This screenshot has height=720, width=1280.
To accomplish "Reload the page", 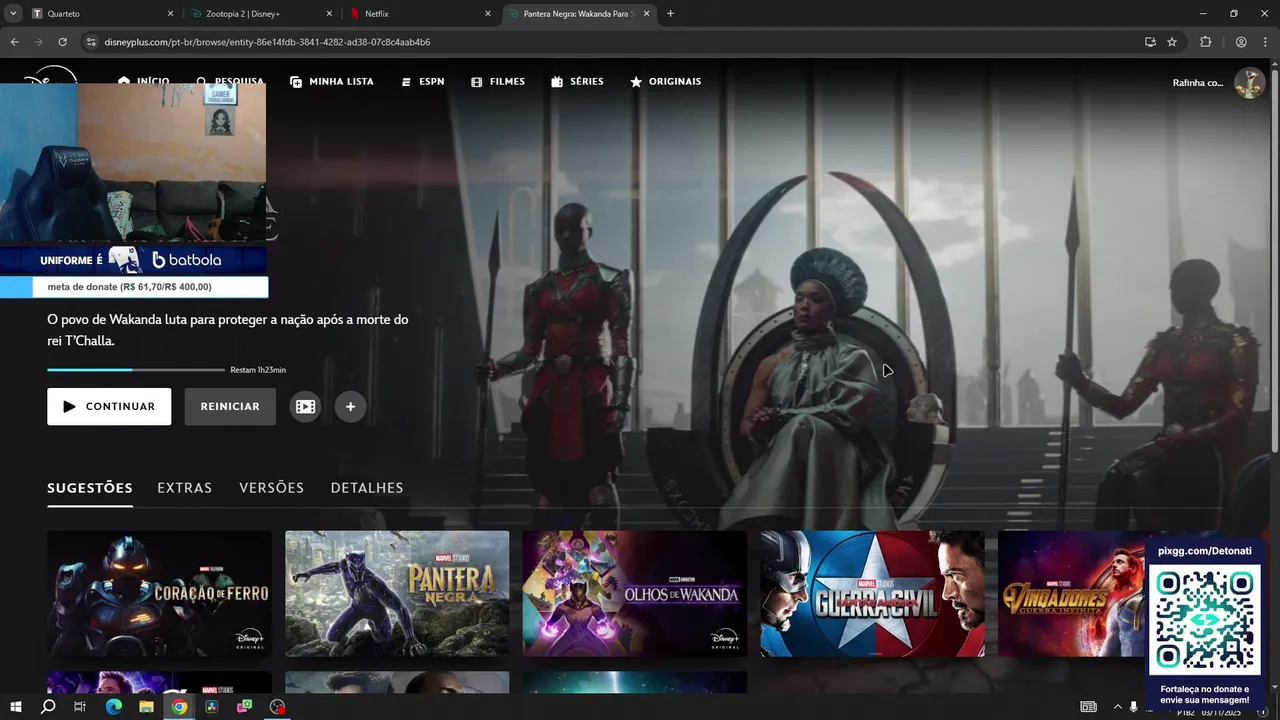I will pyautogui.click(x=62, y=42).
